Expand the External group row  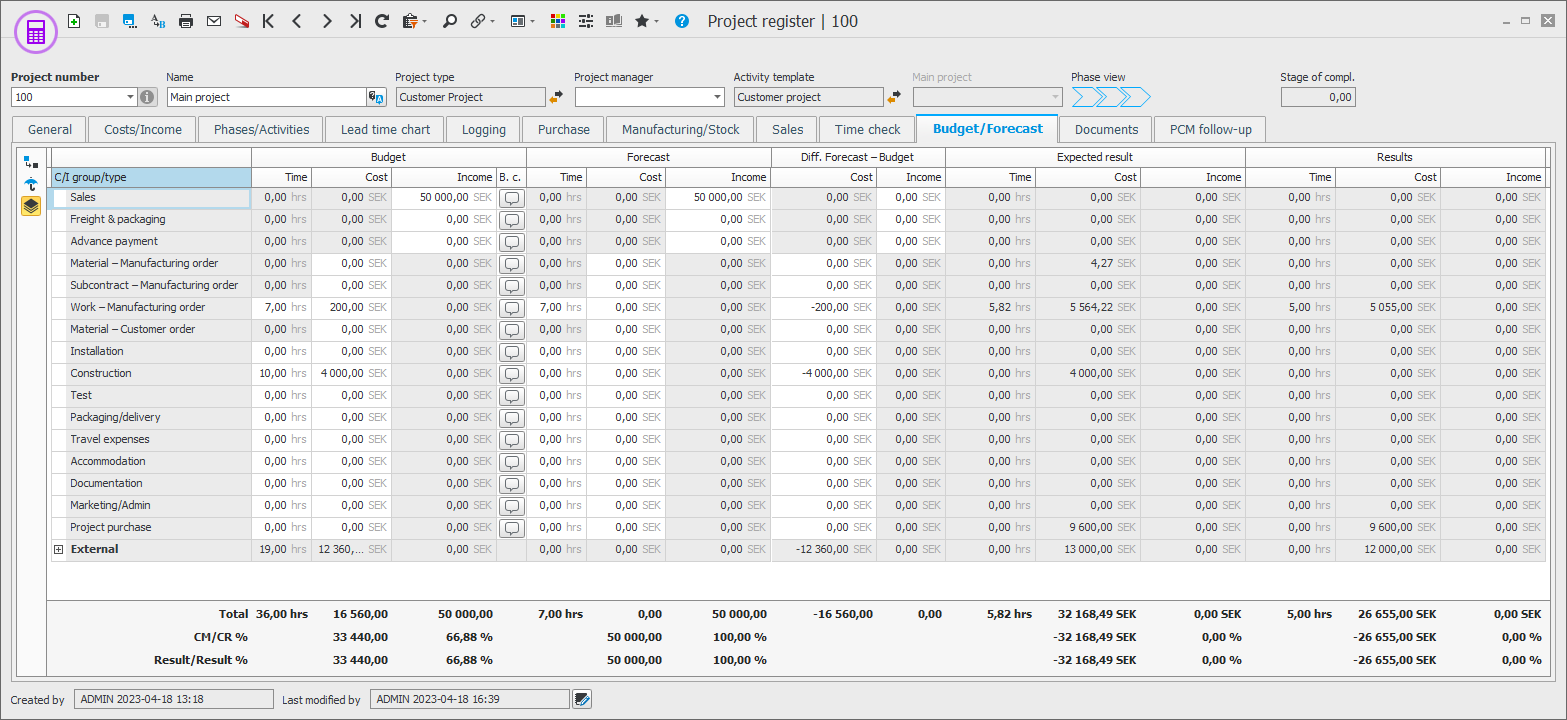[x=59, y=550]
